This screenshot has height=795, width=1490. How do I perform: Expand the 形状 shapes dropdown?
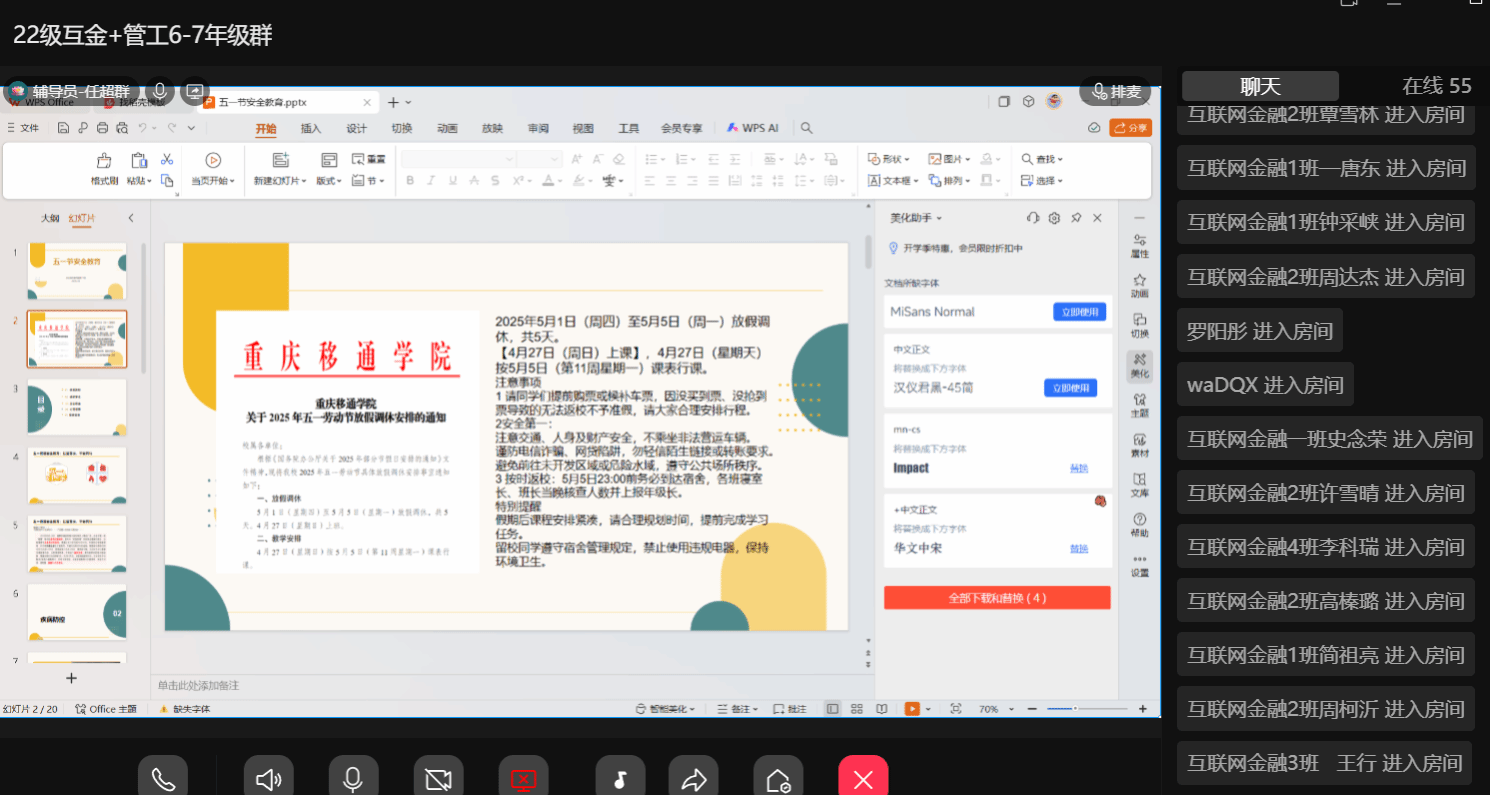click(889, 159)
